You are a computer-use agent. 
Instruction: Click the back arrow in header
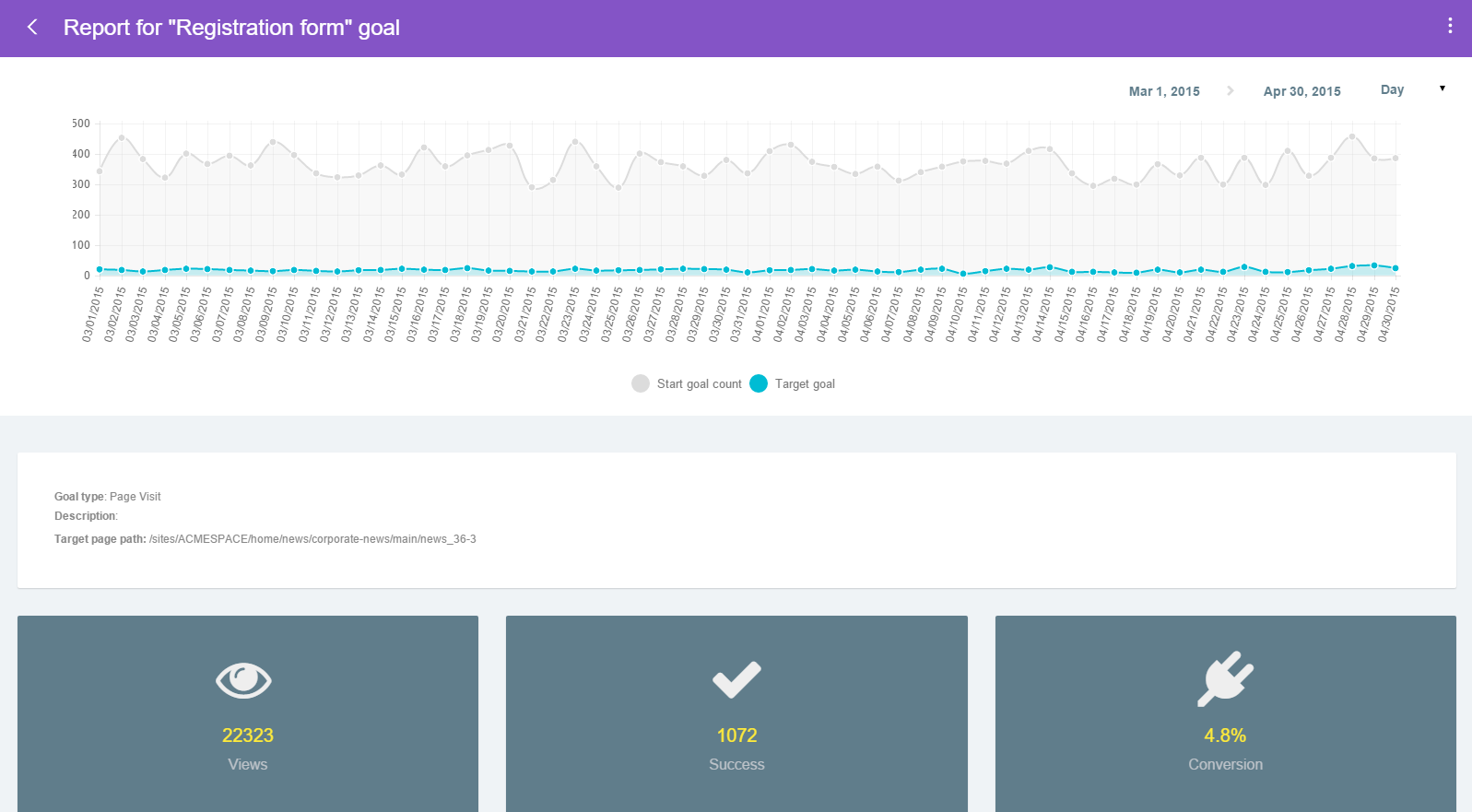coord(33,28)
